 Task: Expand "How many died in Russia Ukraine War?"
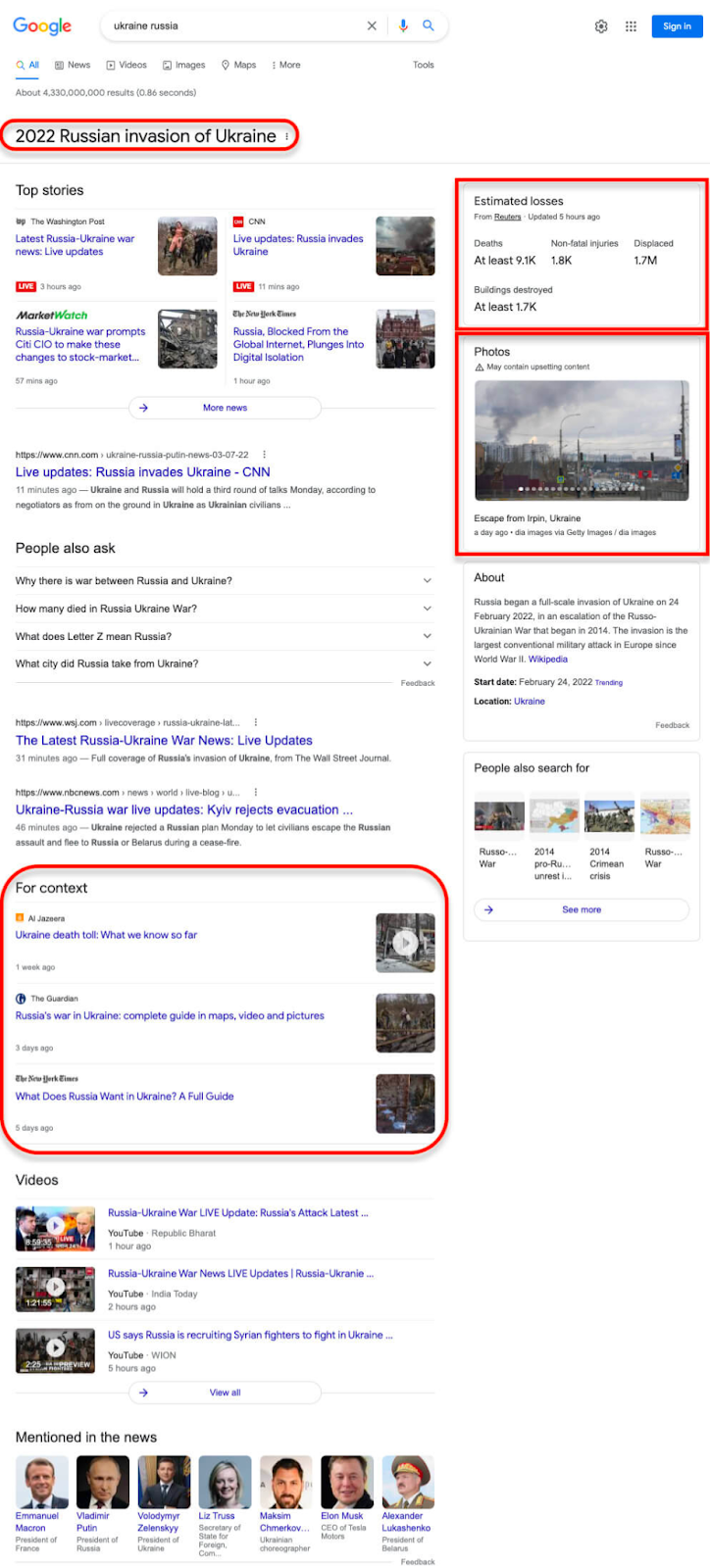pos(225,609)
